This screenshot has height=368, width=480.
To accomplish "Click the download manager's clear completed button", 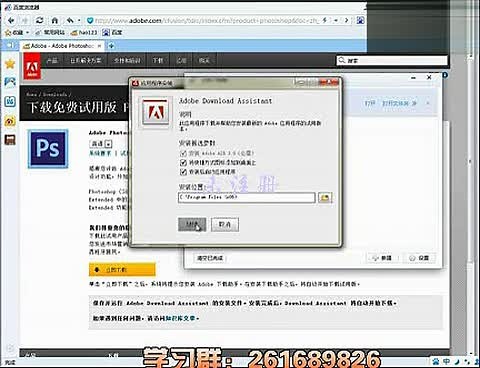I will tap(210, 258).
